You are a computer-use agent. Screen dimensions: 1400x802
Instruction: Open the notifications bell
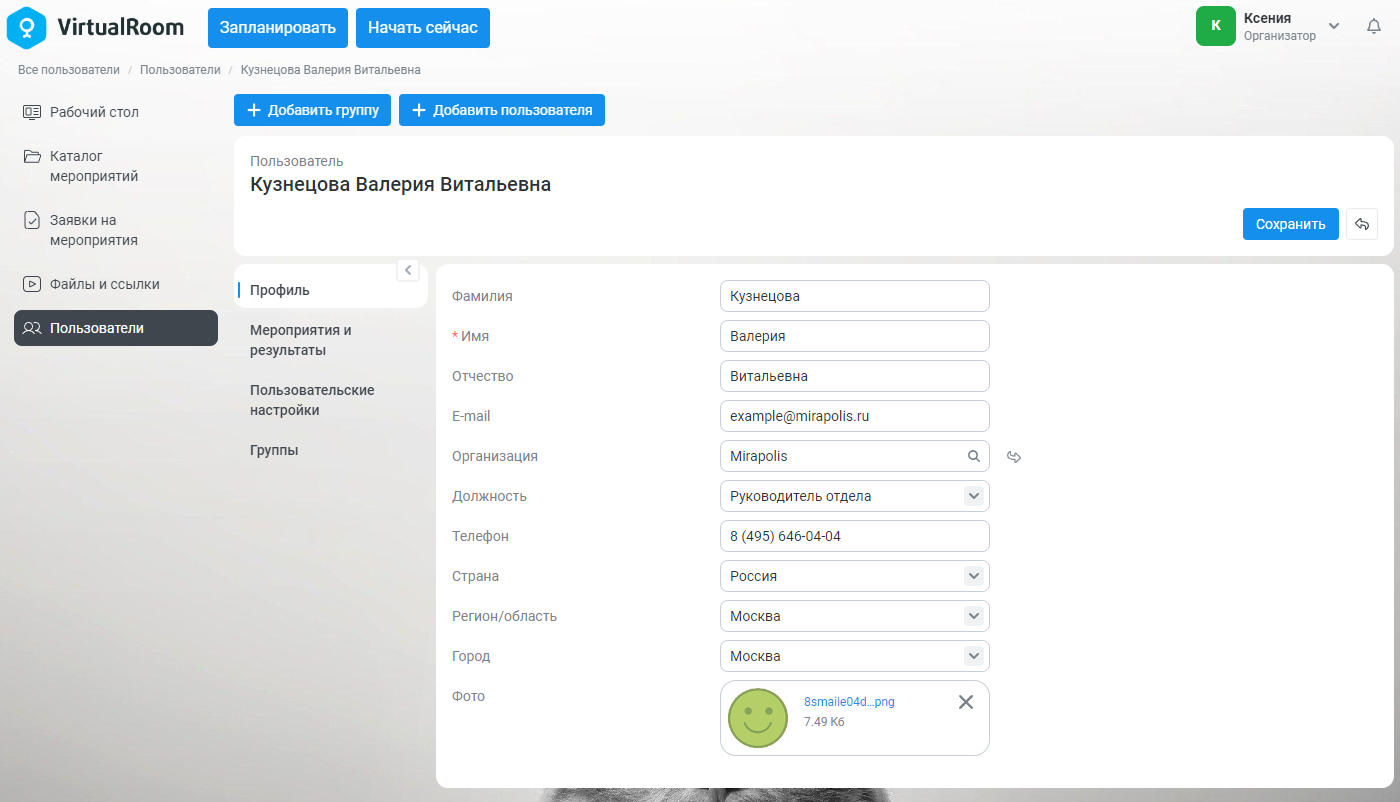point(1374,27)
